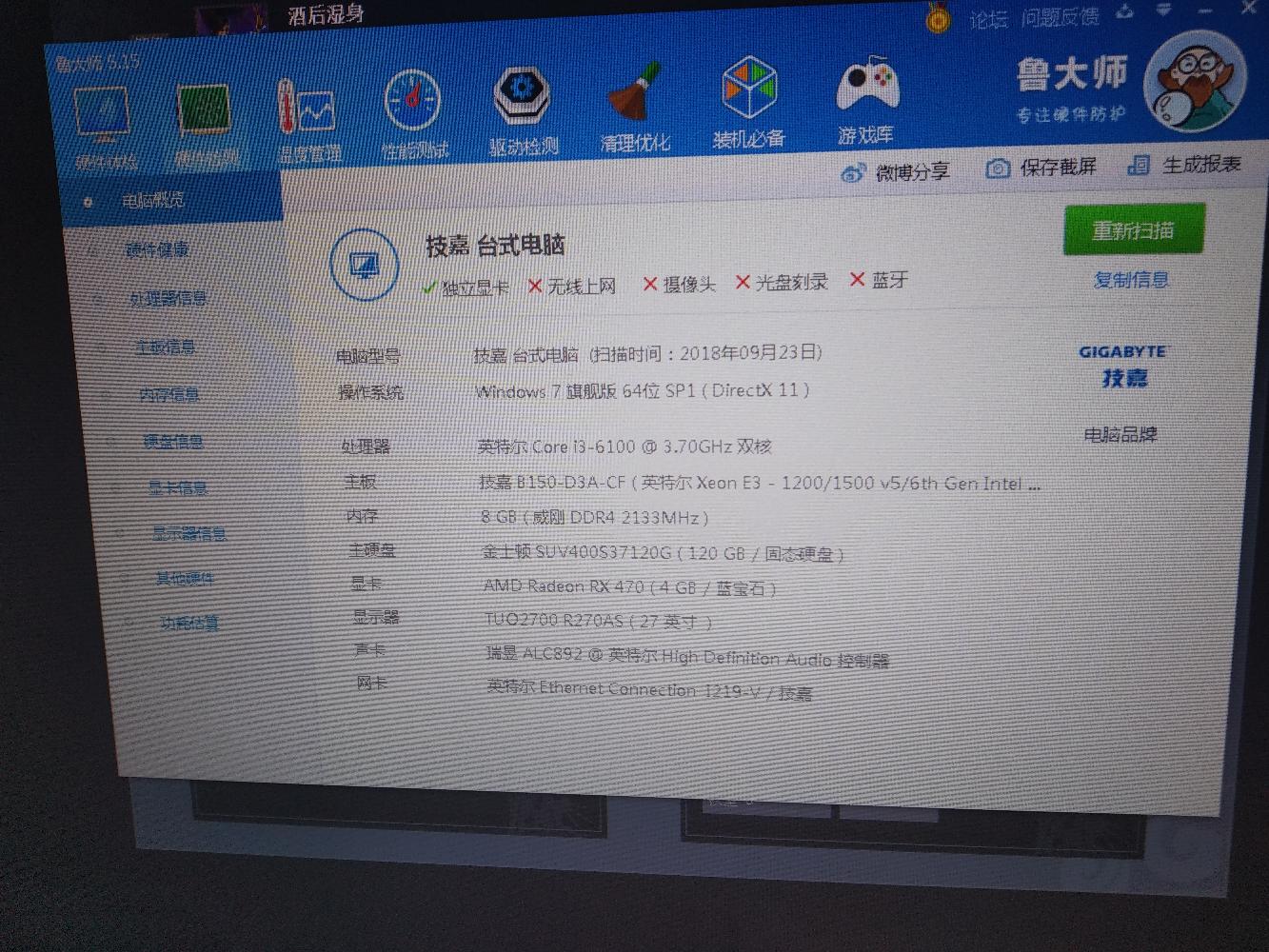Screen dimensions: 1269x952
Task: Click the 技嘉 台式电脑 heading
Action: coord(495,246)
